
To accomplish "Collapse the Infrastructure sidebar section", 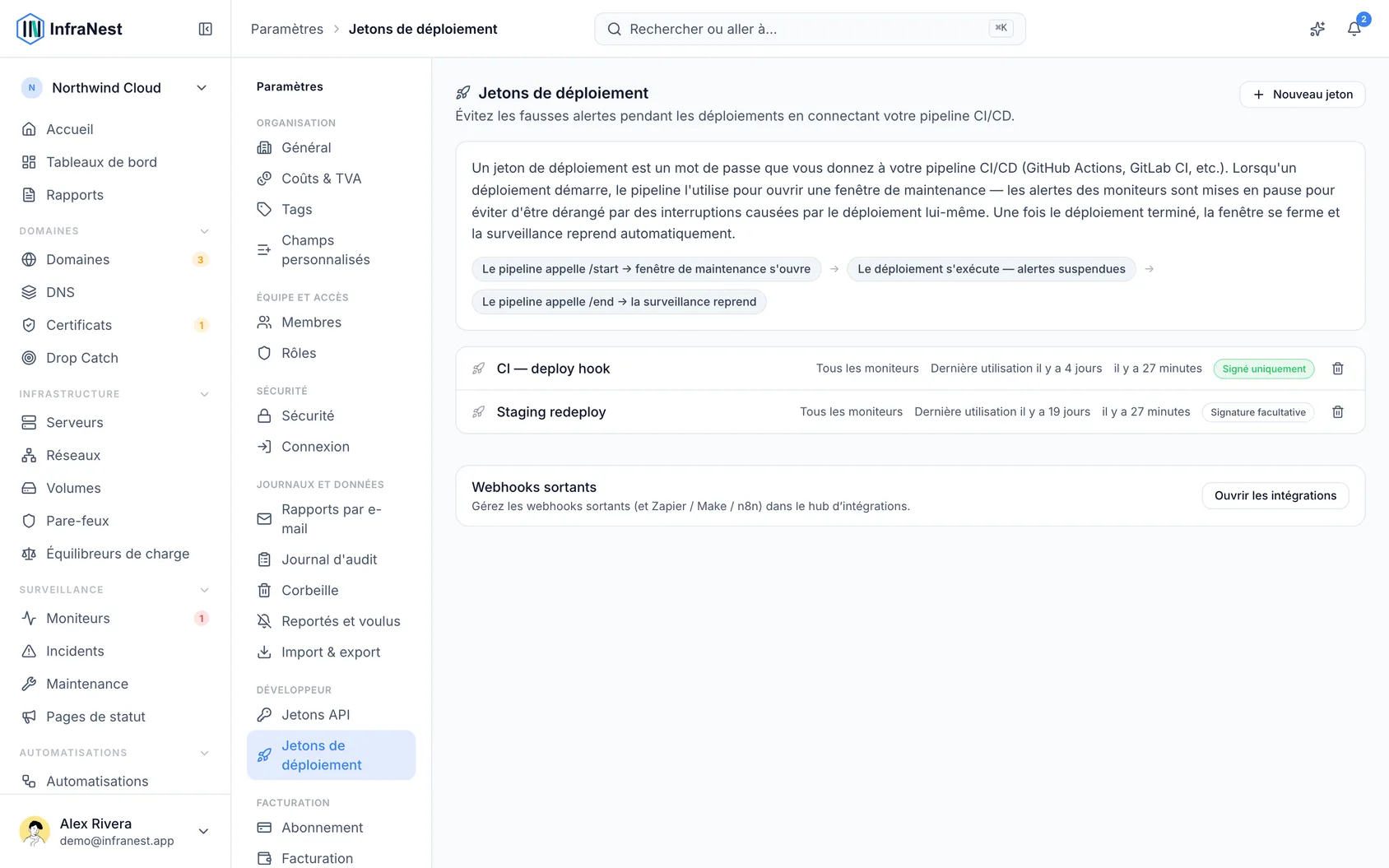I will pos(205,394).
